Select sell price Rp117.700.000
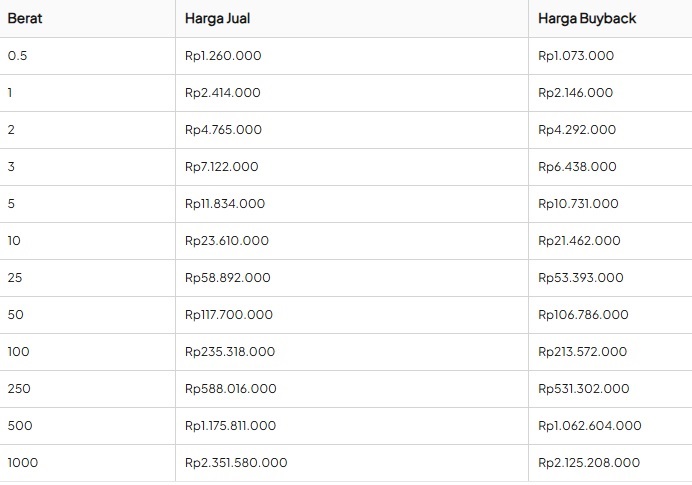Image resolution: width=692 pixels, height=485 pixels. coord(229,315)
